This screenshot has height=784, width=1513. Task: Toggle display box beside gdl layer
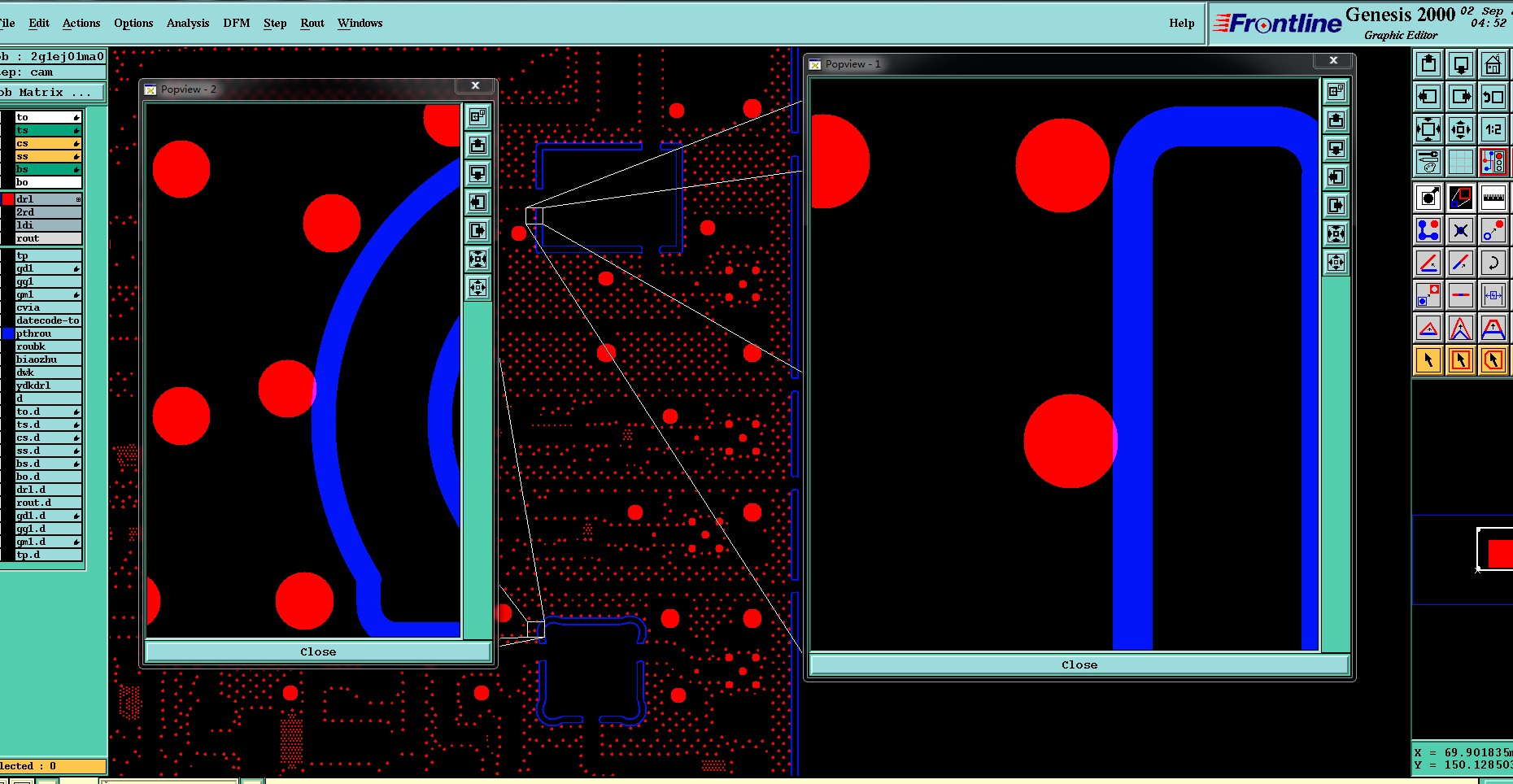8,268
